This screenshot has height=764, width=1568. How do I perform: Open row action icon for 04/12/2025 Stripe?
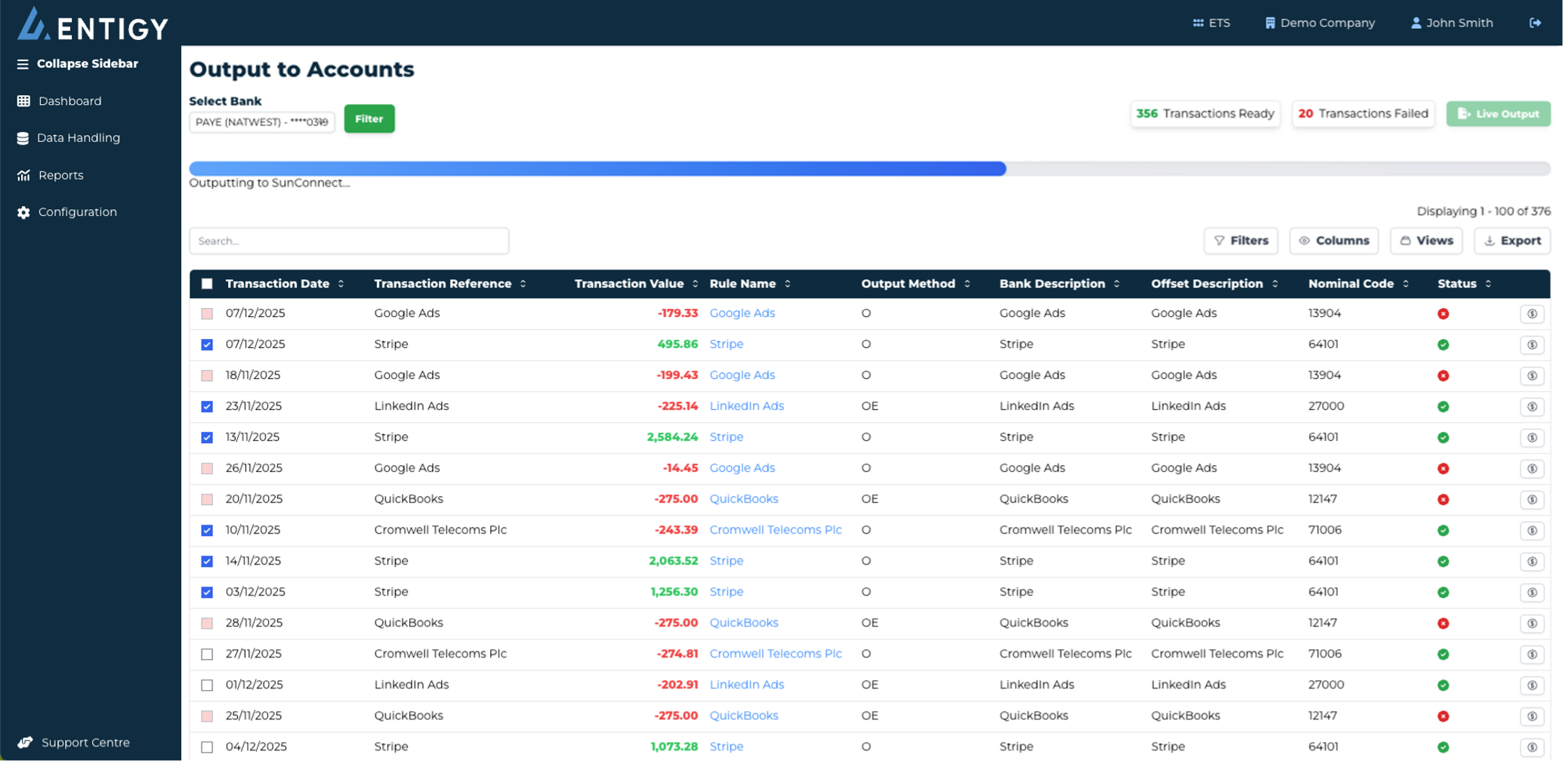point(1532,747)
